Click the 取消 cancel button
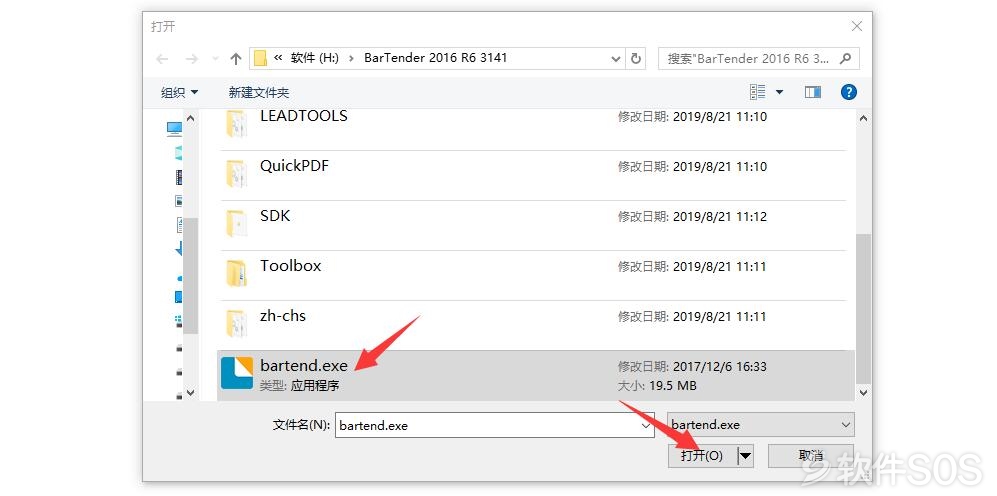997x496 pixels. click(811, 456)
